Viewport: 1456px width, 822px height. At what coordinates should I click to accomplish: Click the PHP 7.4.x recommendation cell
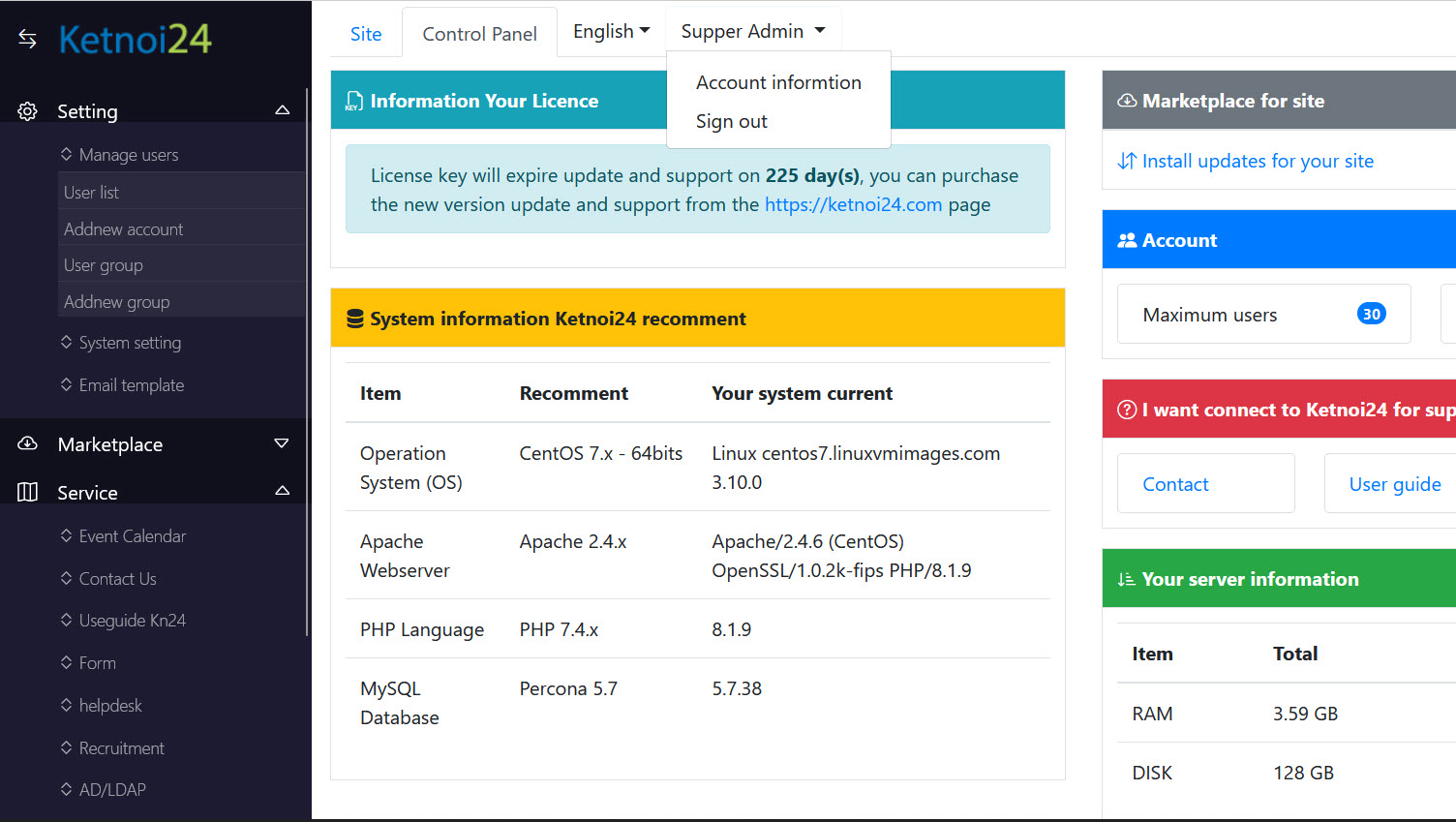pyautogui.click(x=559, y=629)
